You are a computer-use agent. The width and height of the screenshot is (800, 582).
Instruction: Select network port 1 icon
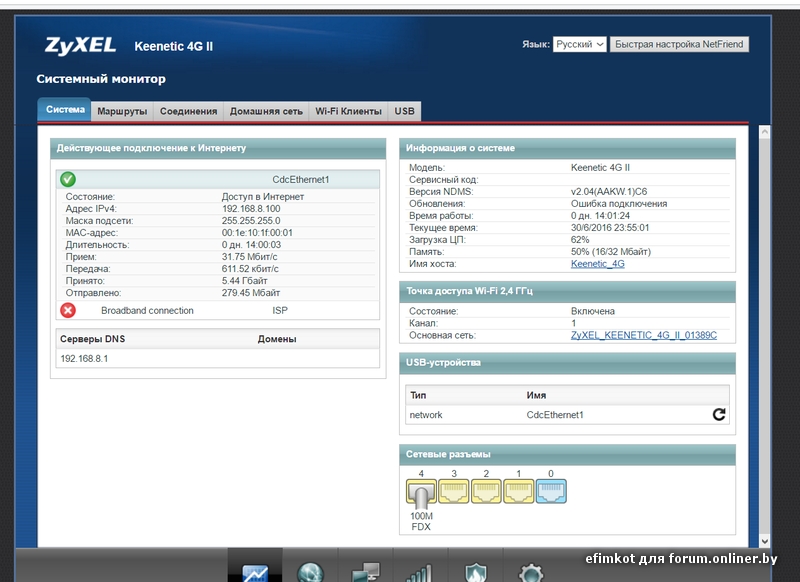[x=518, y=491]
